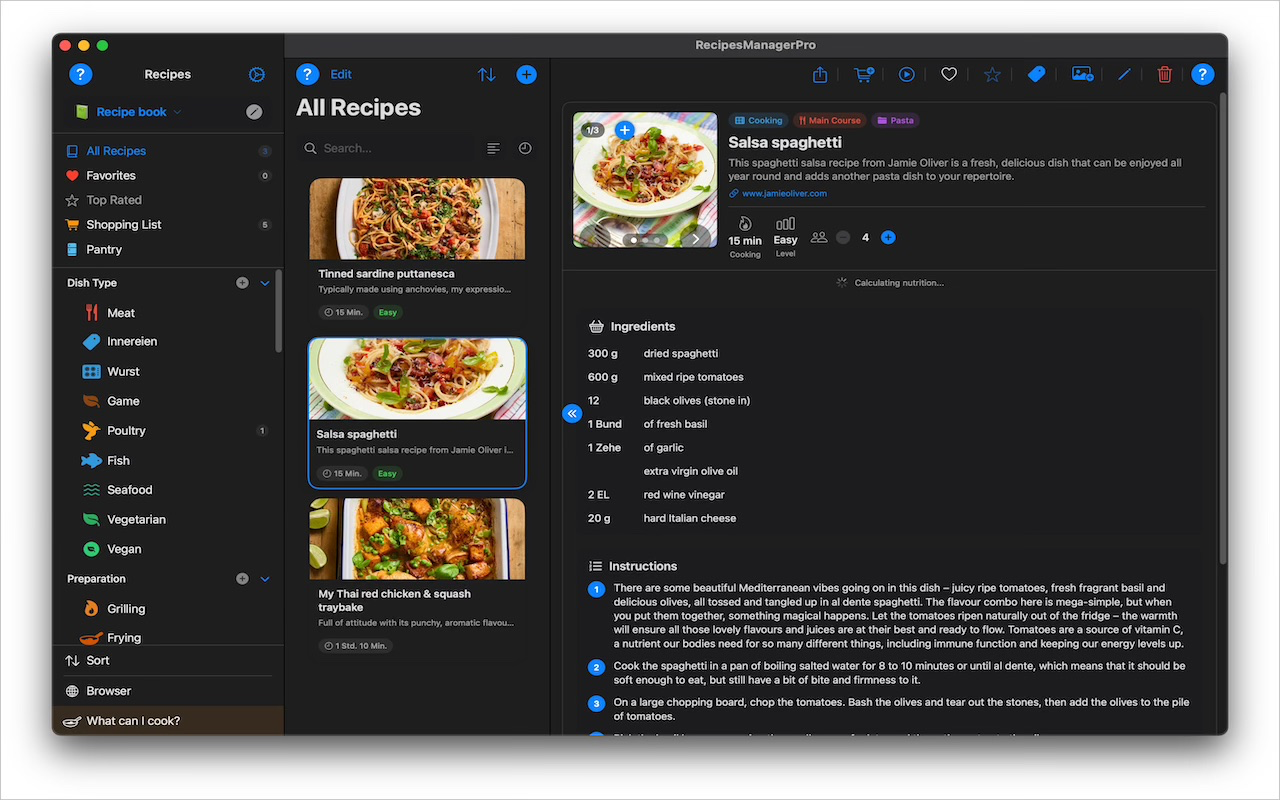Screen dimensions: 1280x800
Task: Add photo using the plus on the recipe image
Action: pyautogui.click(x=624, y=130)
